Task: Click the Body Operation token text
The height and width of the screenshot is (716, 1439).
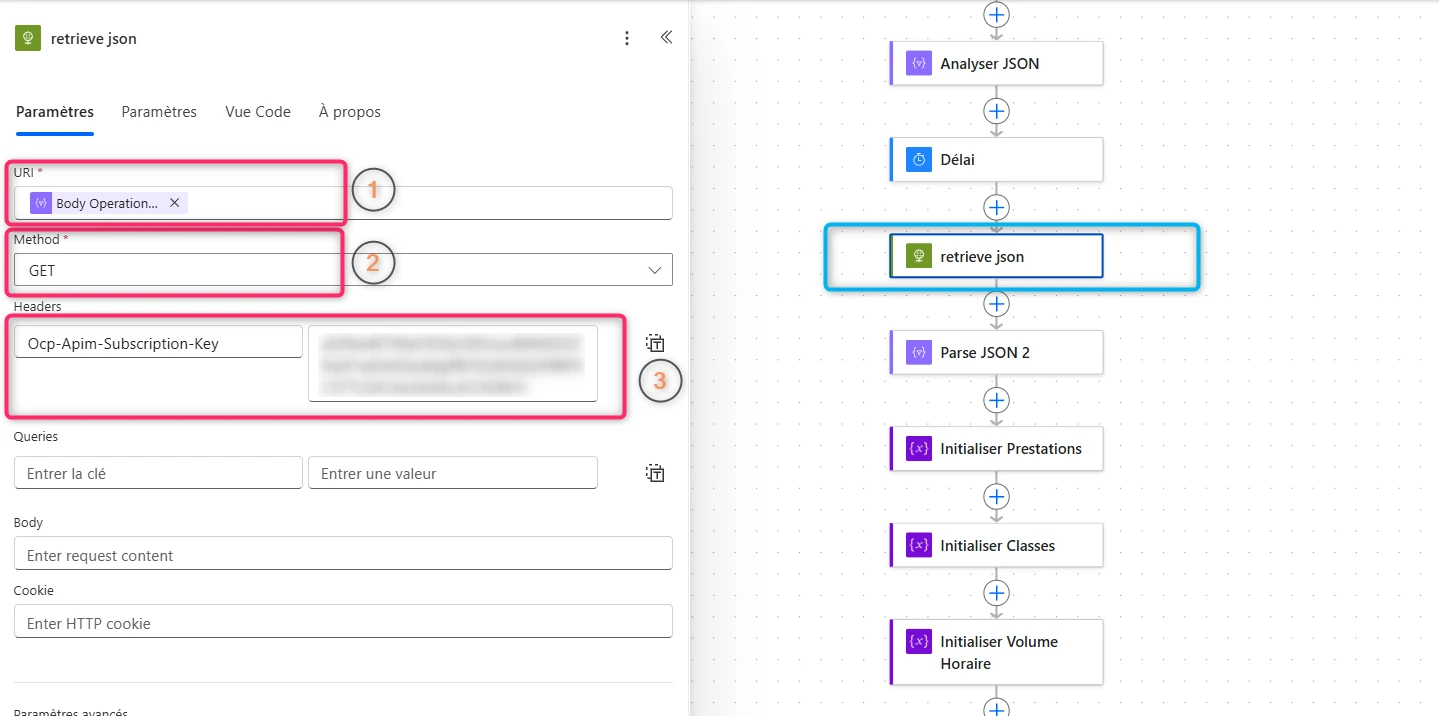Action: [107, 203]
